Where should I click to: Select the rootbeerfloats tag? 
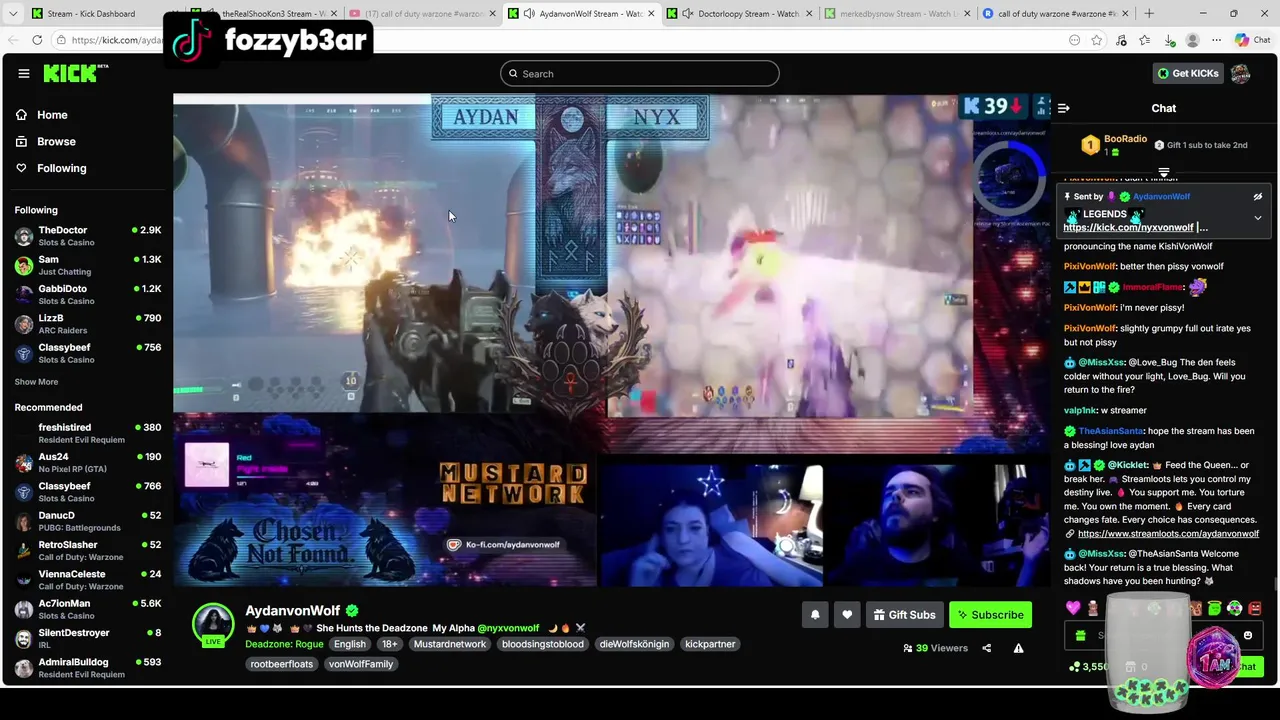tap(282, 664)
